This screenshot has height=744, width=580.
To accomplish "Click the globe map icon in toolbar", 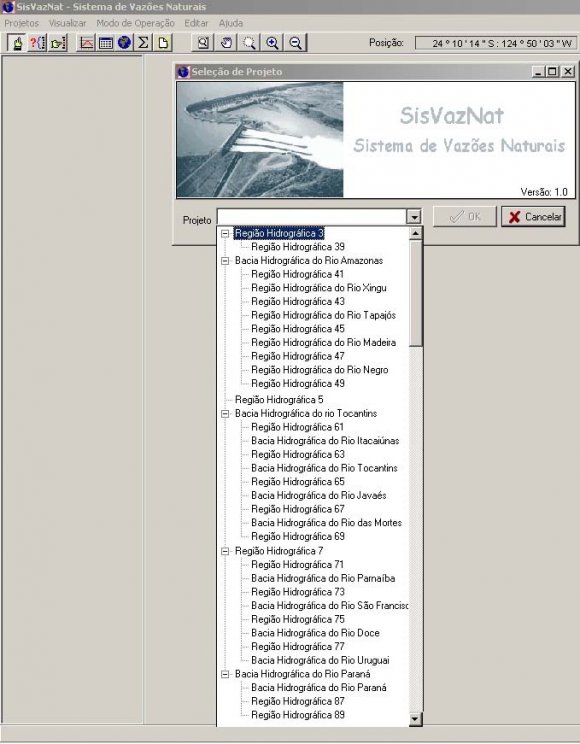I will [124, 43].
